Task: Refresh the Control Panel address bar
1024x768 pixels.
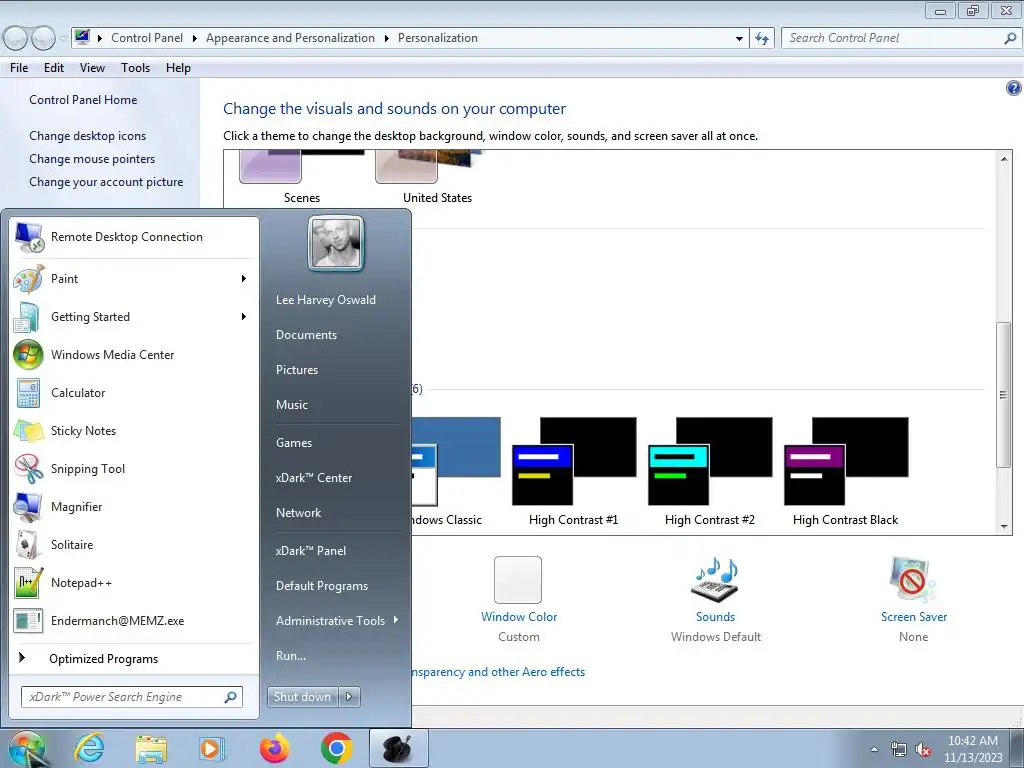Action: [762, 39]
